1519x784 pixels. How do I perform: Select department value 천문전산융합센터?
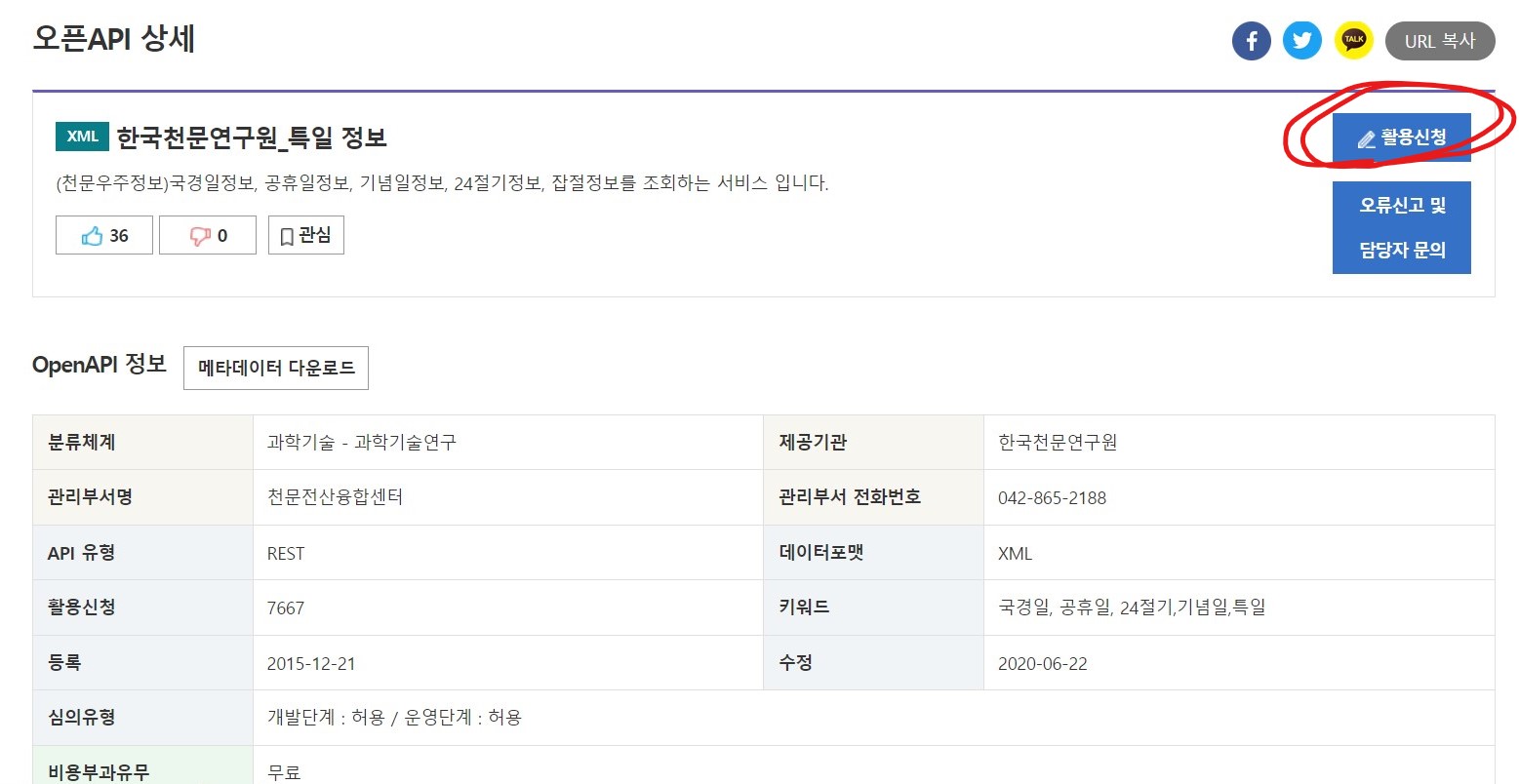click(335, 497)
